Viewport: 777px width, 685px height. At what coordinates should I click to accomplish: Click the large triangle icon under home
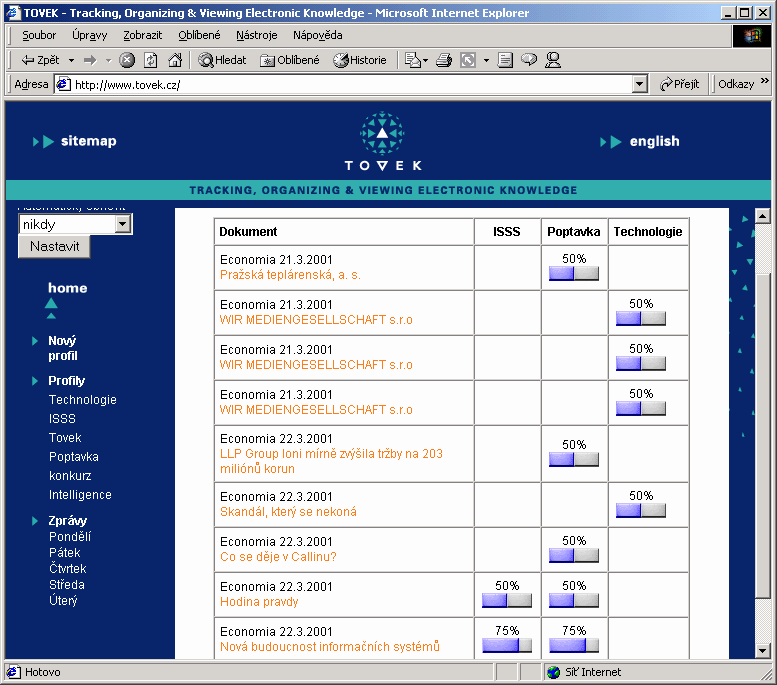click(51, 303)
